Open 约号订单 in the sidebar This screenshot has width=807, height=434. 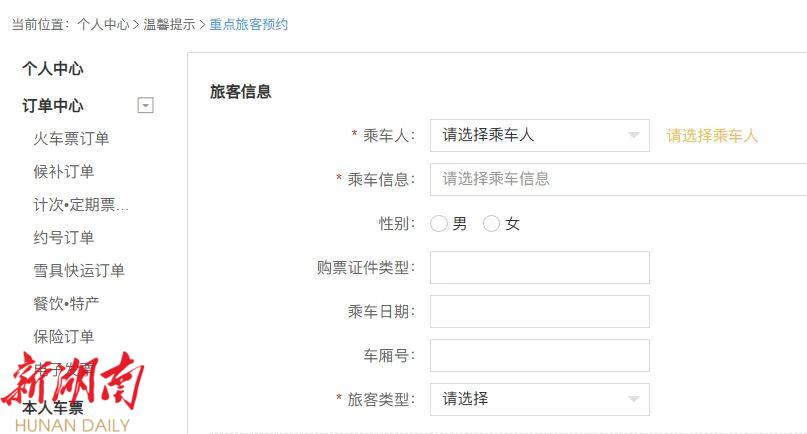[x=64, y=238]
